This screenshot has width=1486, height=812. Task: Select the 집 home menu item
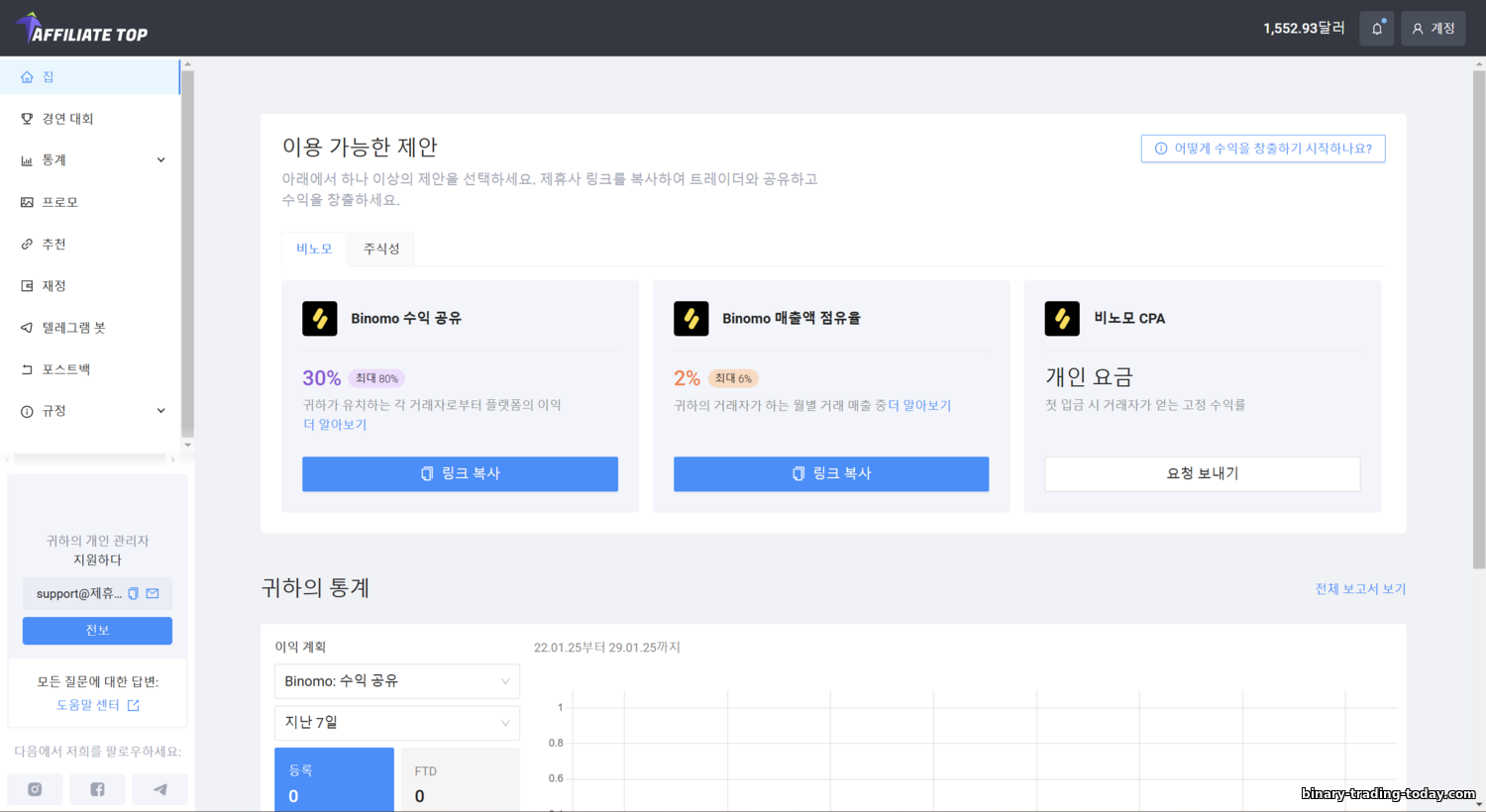89,77
